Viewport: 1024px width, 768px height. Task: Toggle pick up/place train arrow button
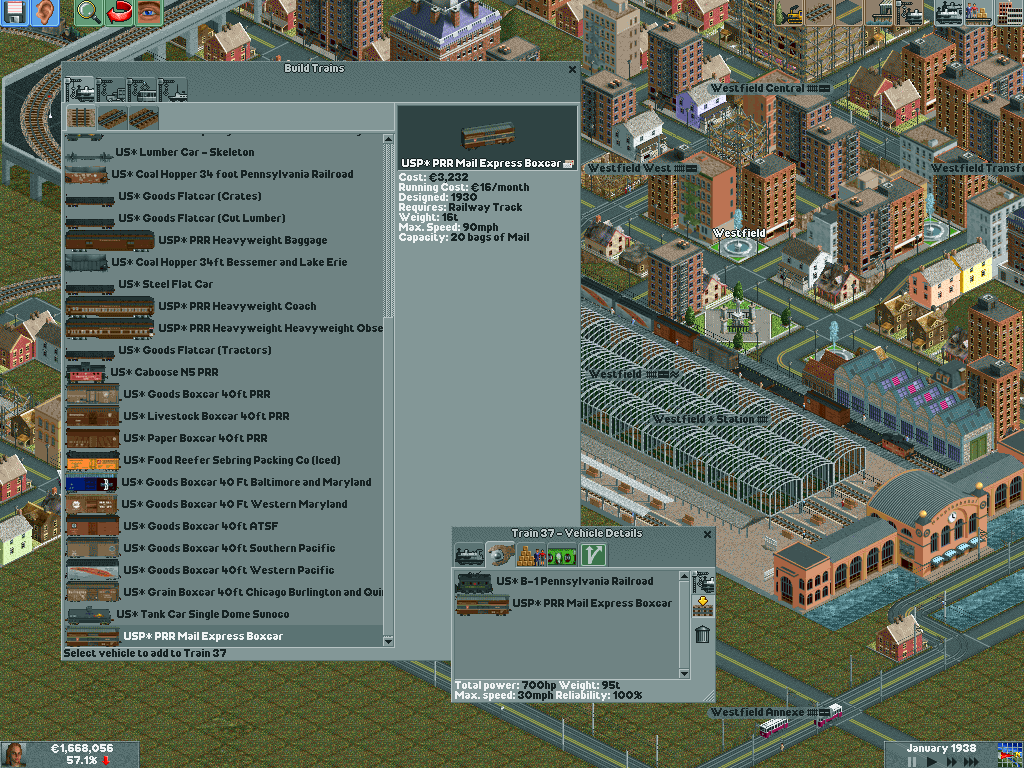click(703, 607)
